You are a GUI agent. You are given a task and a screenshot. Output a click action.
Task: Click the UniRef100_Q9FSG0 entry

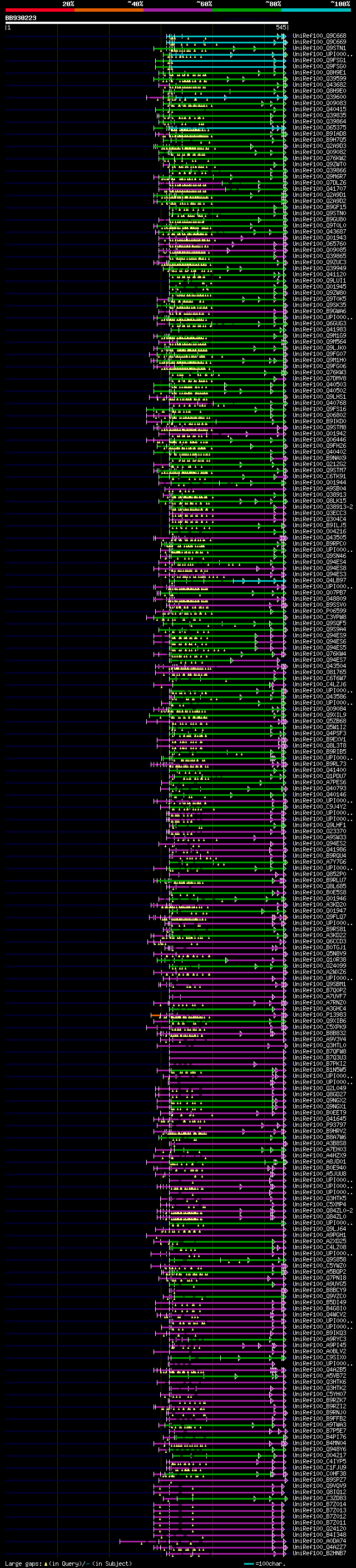pyautogui.click(x=319, y=66)
